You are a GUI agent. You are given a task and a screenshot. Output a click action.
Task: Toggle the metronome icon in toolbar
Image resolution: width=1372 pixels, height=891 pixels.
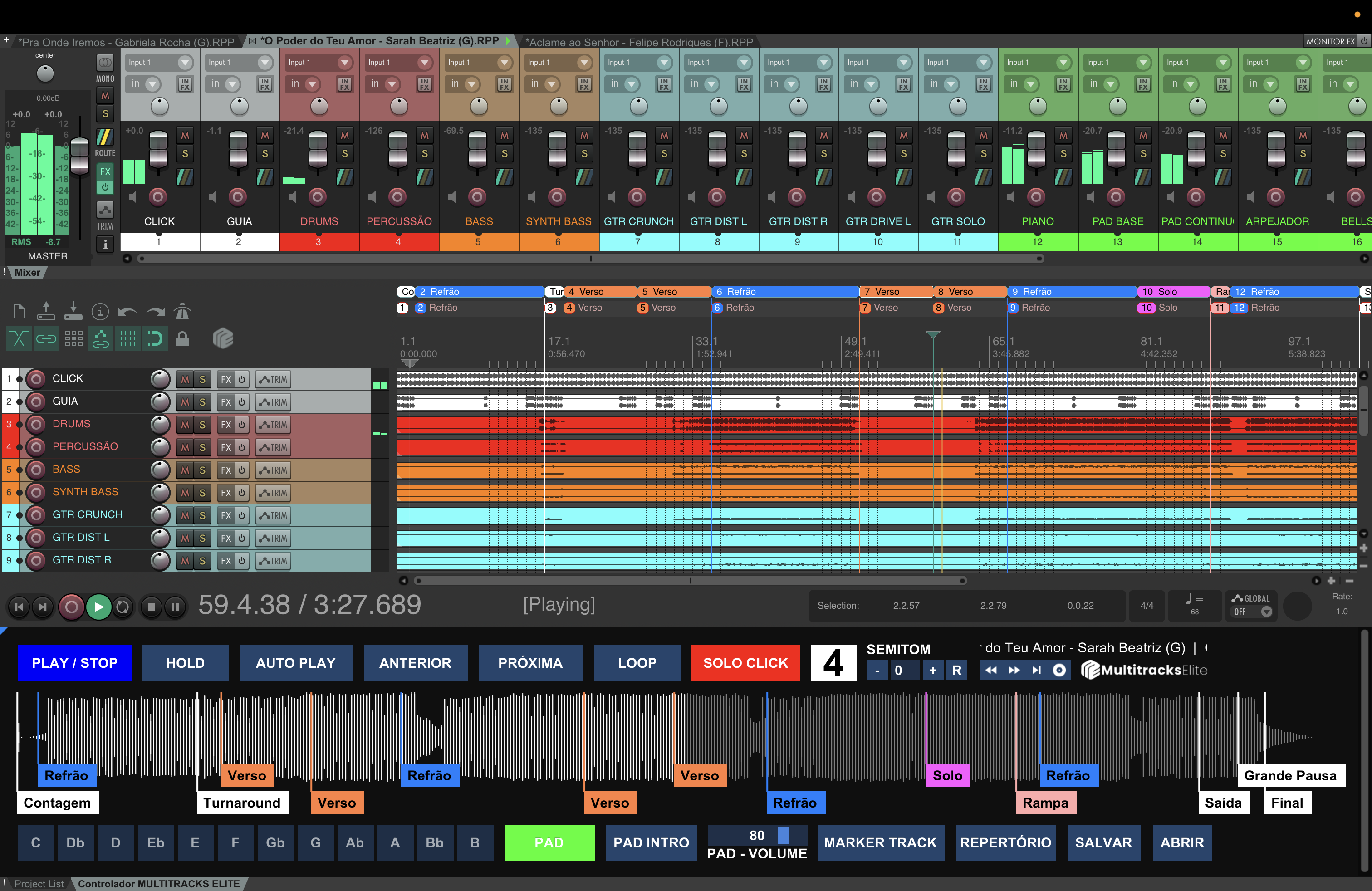point(182,312)
